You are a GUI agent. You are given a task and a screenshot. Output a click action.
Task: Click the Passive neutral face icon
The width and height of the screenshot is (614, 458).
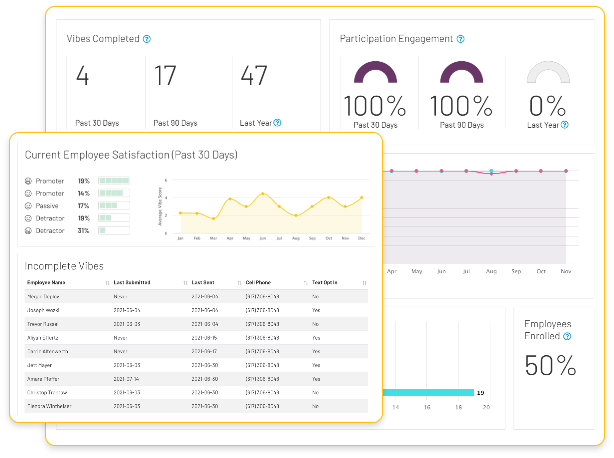tap(28, 206)
